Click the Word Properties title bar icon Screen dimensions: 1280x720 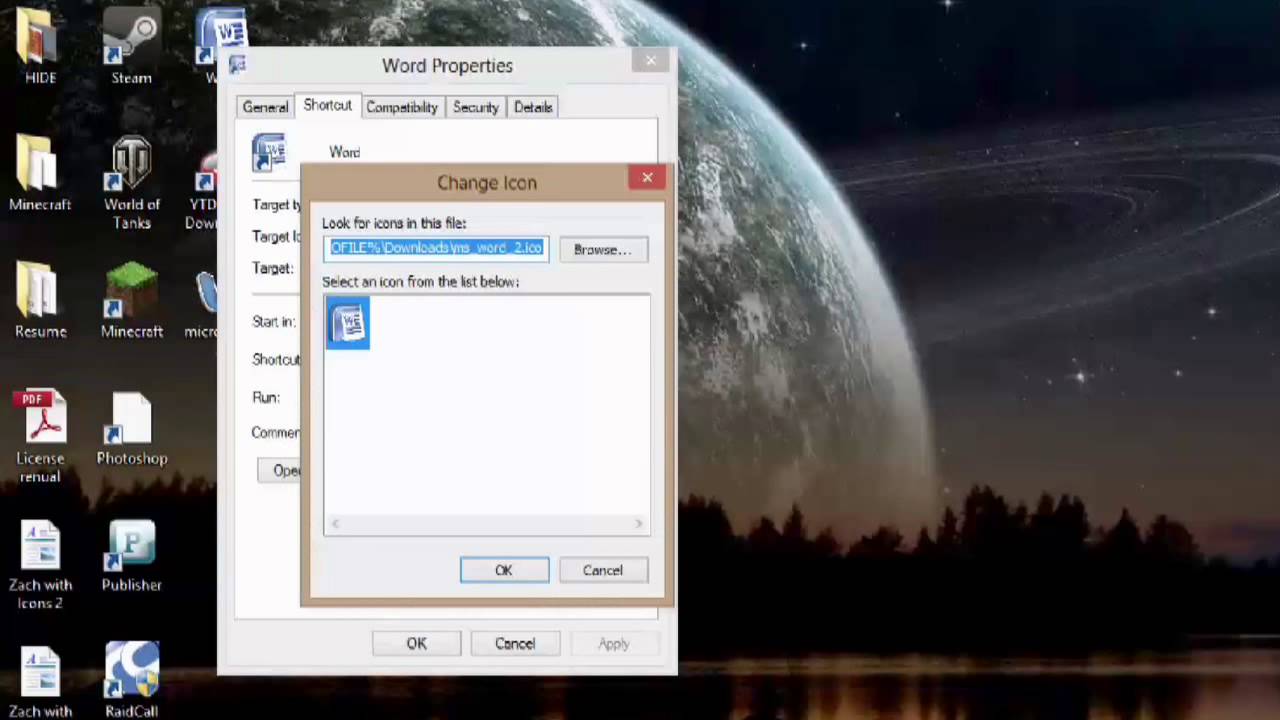pyautogui.click(x=237, y=65)
